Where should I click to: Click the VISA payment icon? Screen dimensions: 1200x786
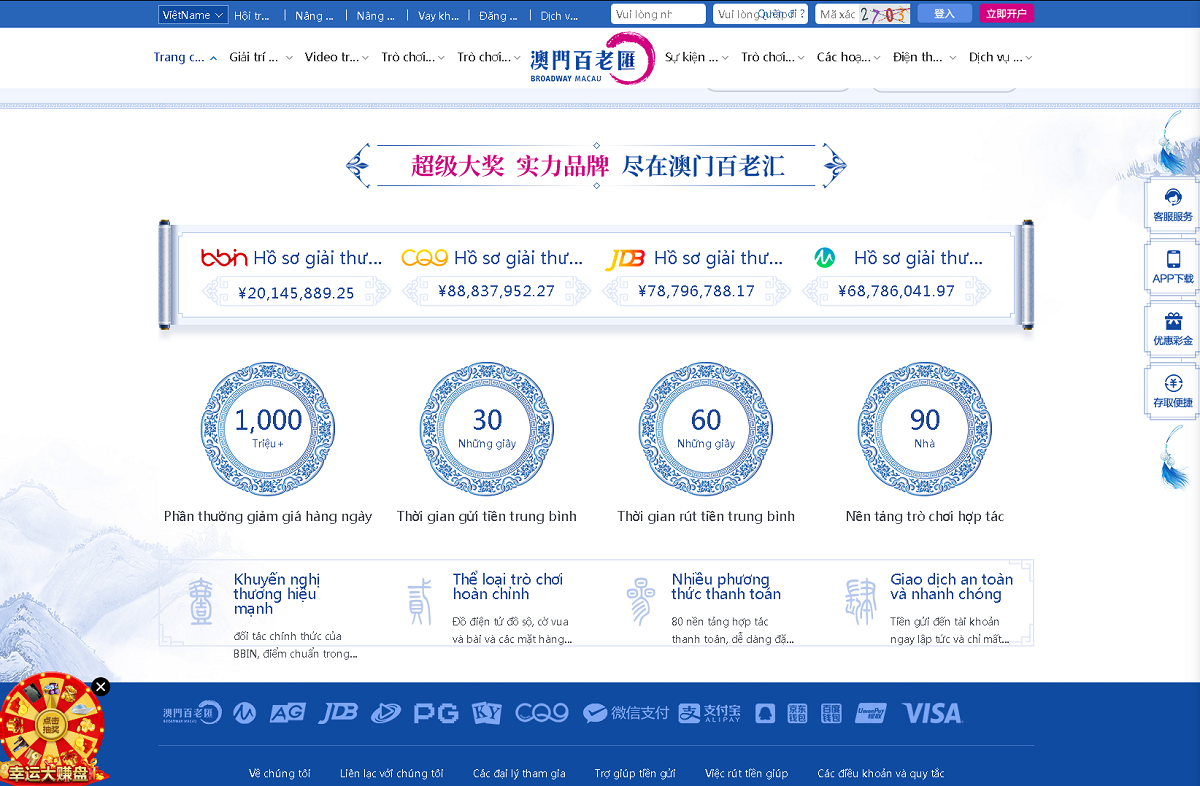coord(932,713)
